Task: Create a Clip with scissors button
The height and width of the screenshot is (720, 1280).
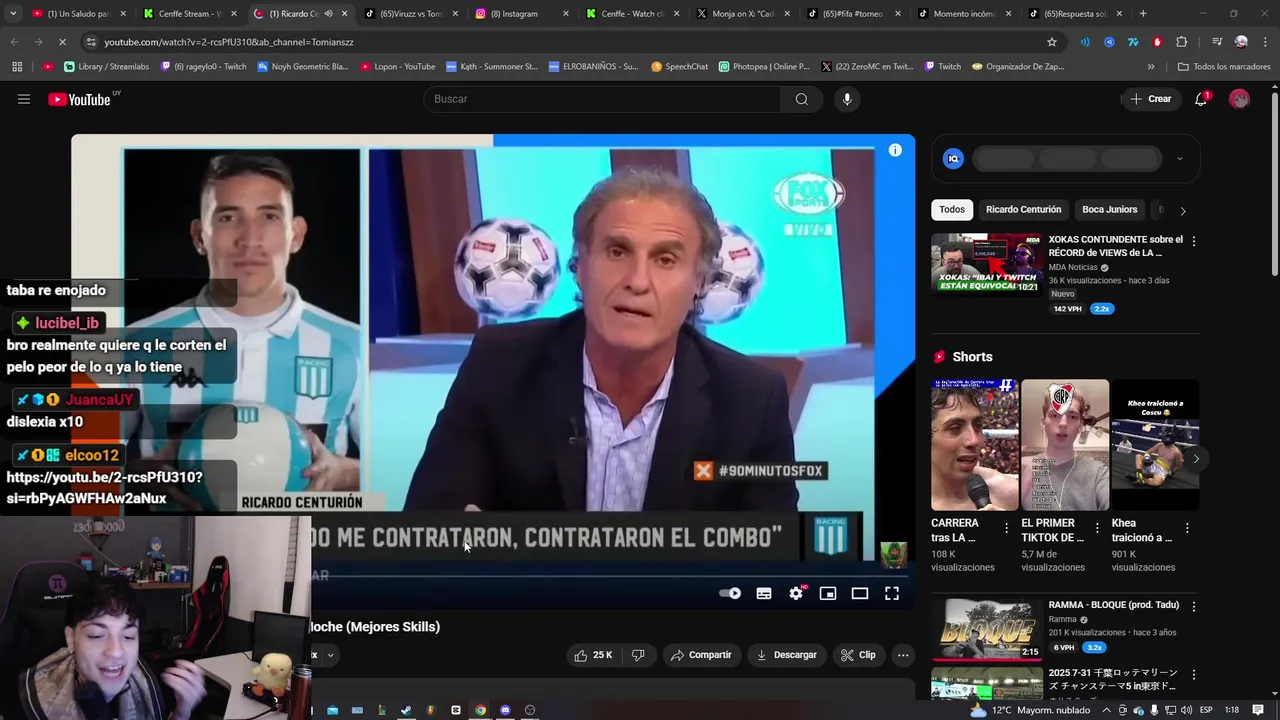Action: (x=858, y=655)
